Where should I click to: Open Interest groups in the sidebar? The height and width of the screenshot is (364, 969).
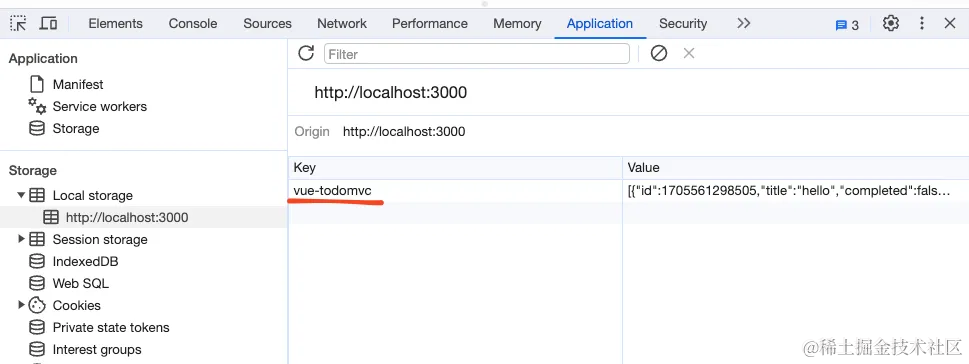pyautogui.click(x=97, y=350)
